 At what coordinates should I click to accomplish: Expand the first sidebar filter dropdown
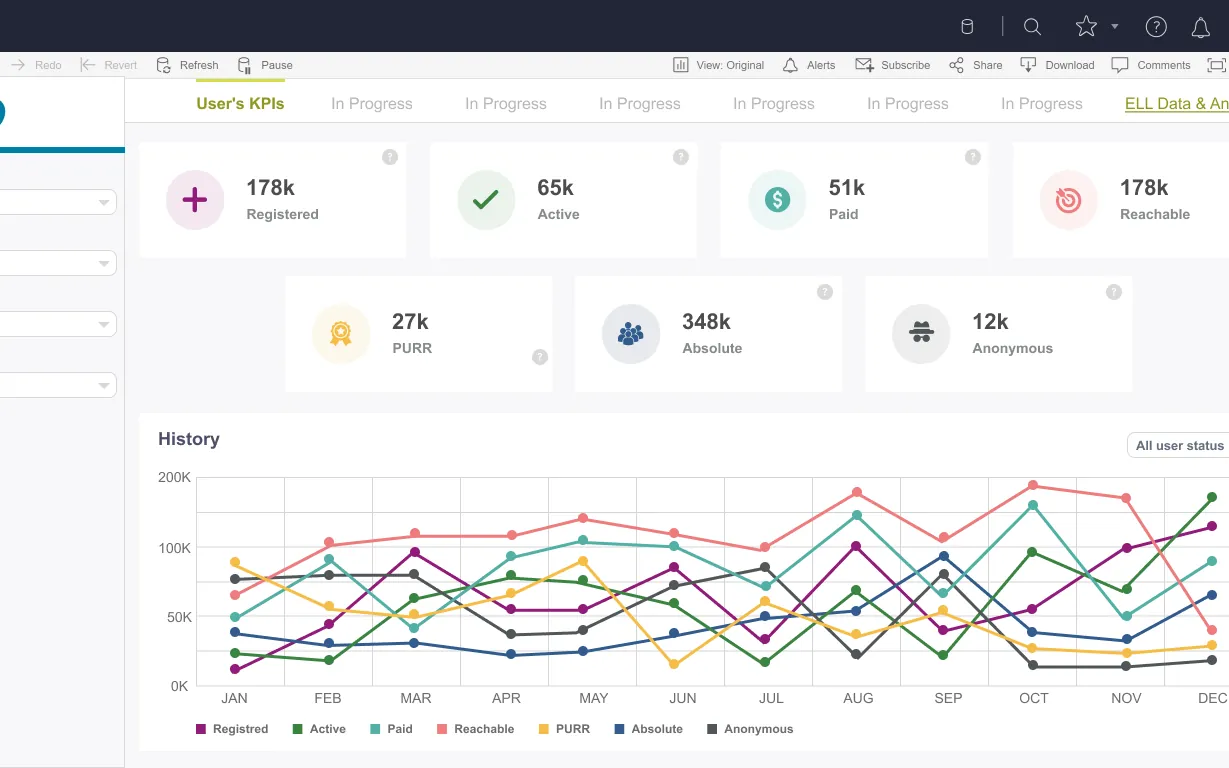[103, 202]
